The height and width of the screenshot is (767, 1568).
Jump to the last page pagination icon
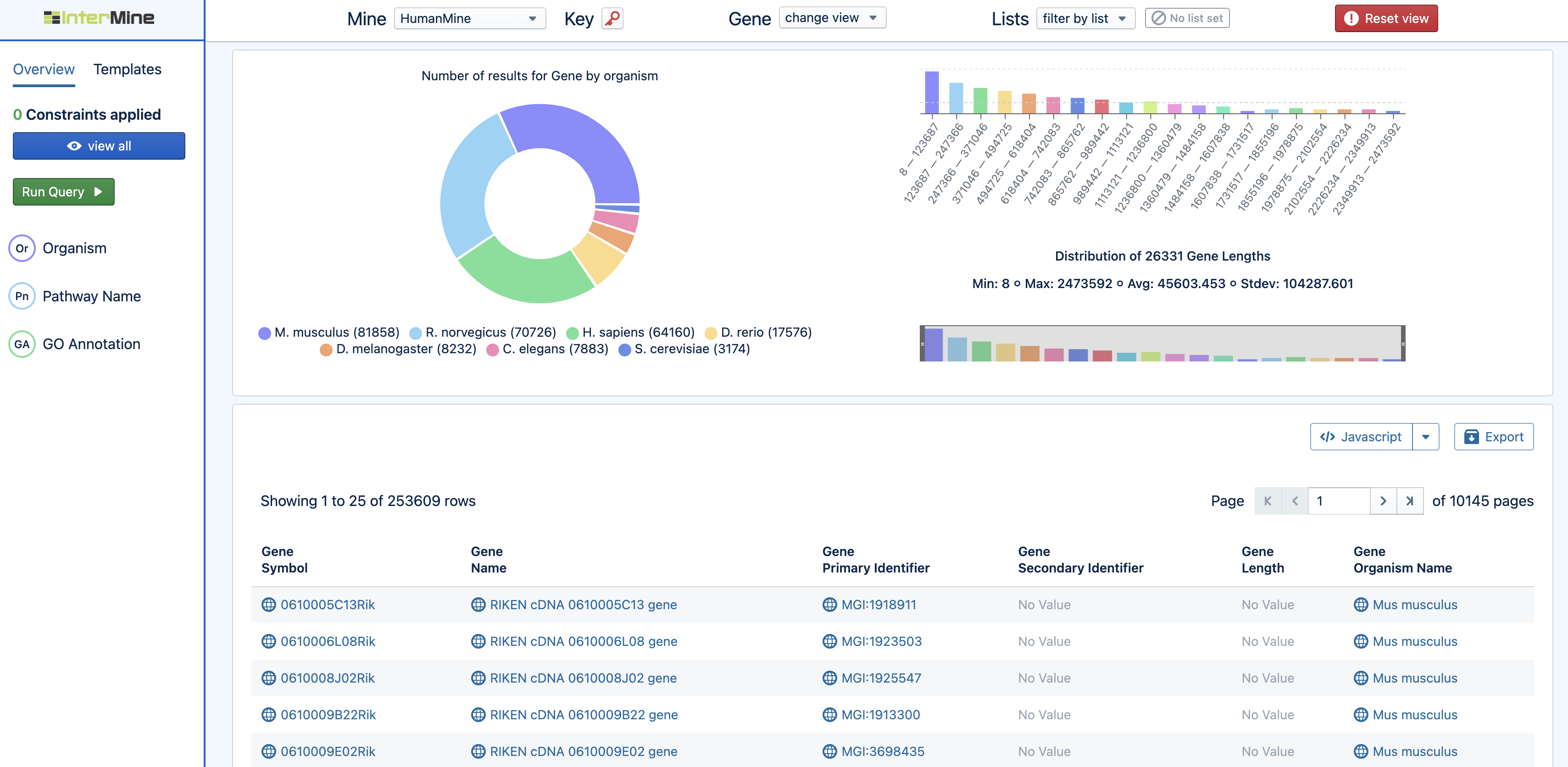click(x=1410, y=500)
